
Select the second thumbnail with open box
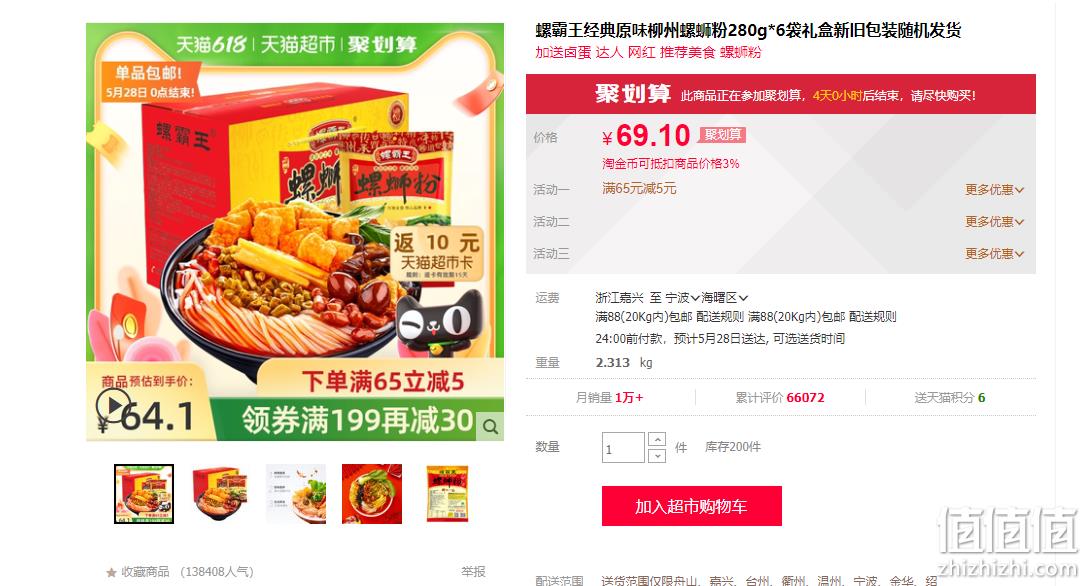220,494
